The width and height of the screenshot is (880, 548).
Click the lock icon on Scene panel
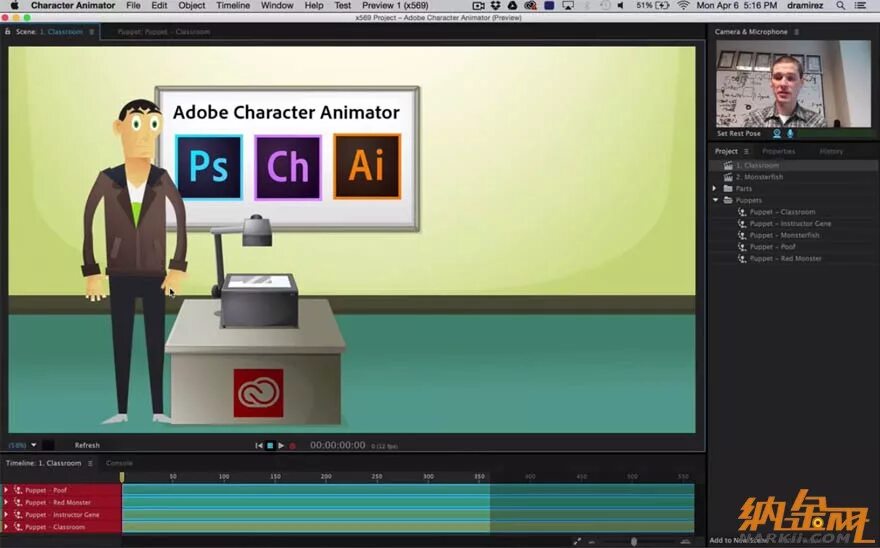tap(7, 32)
